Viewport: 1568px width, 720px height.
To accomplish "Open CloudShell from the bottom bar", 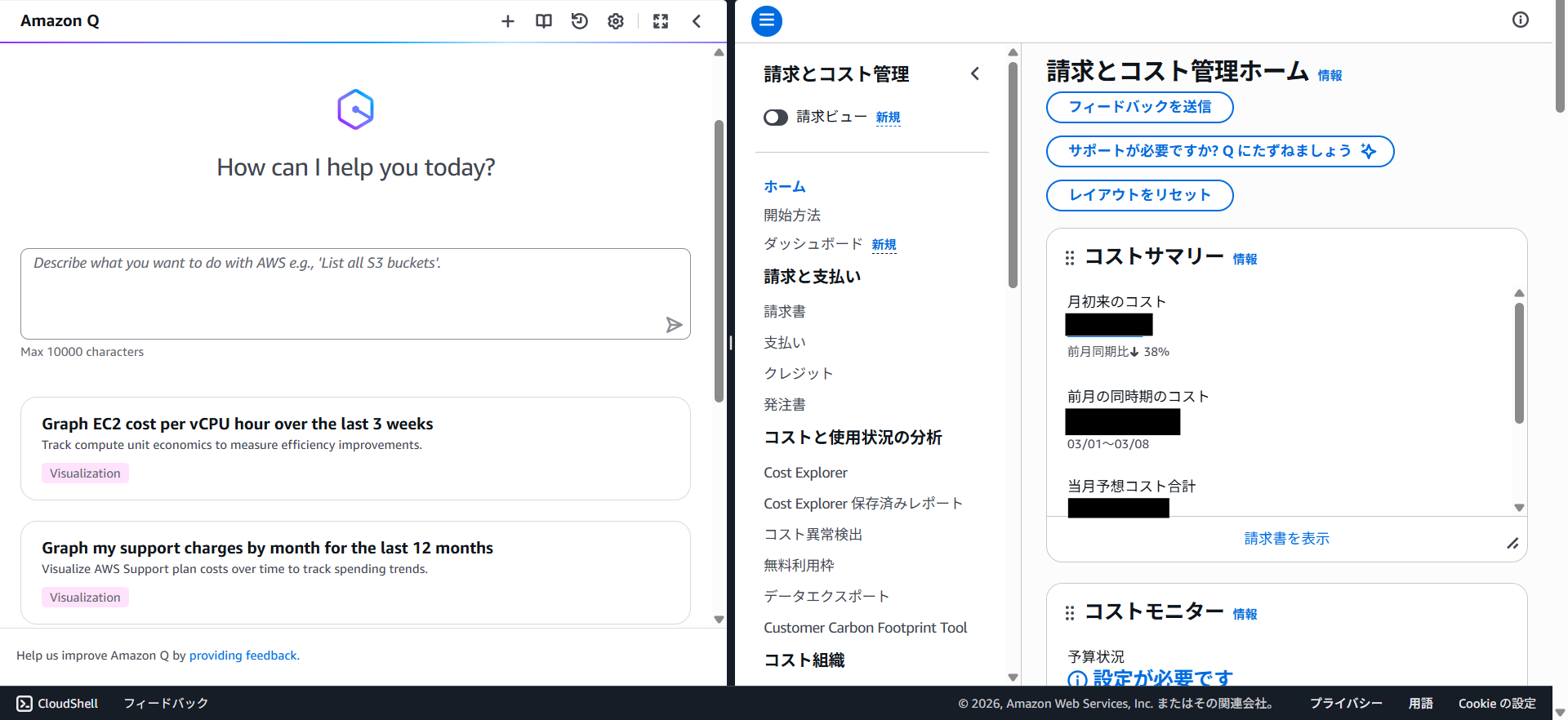I will 57,704.
